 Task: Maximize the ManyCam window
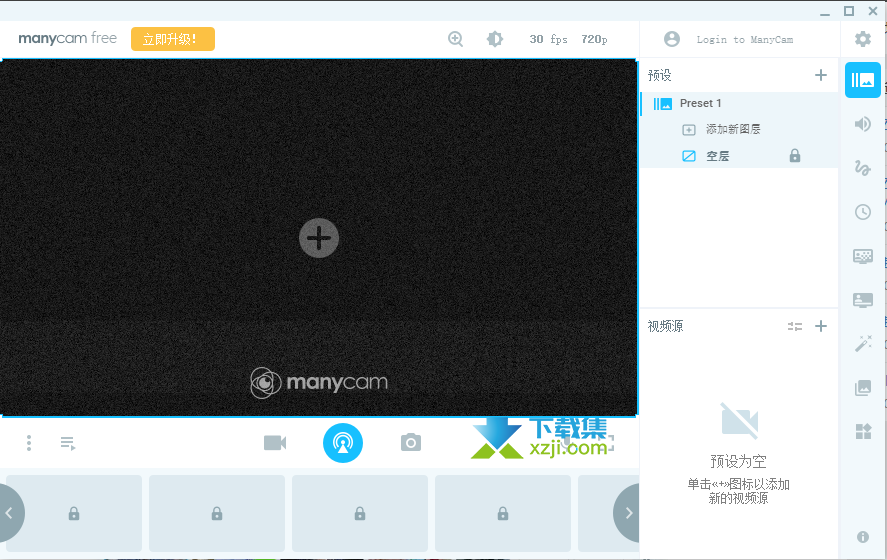coord(849,11)
